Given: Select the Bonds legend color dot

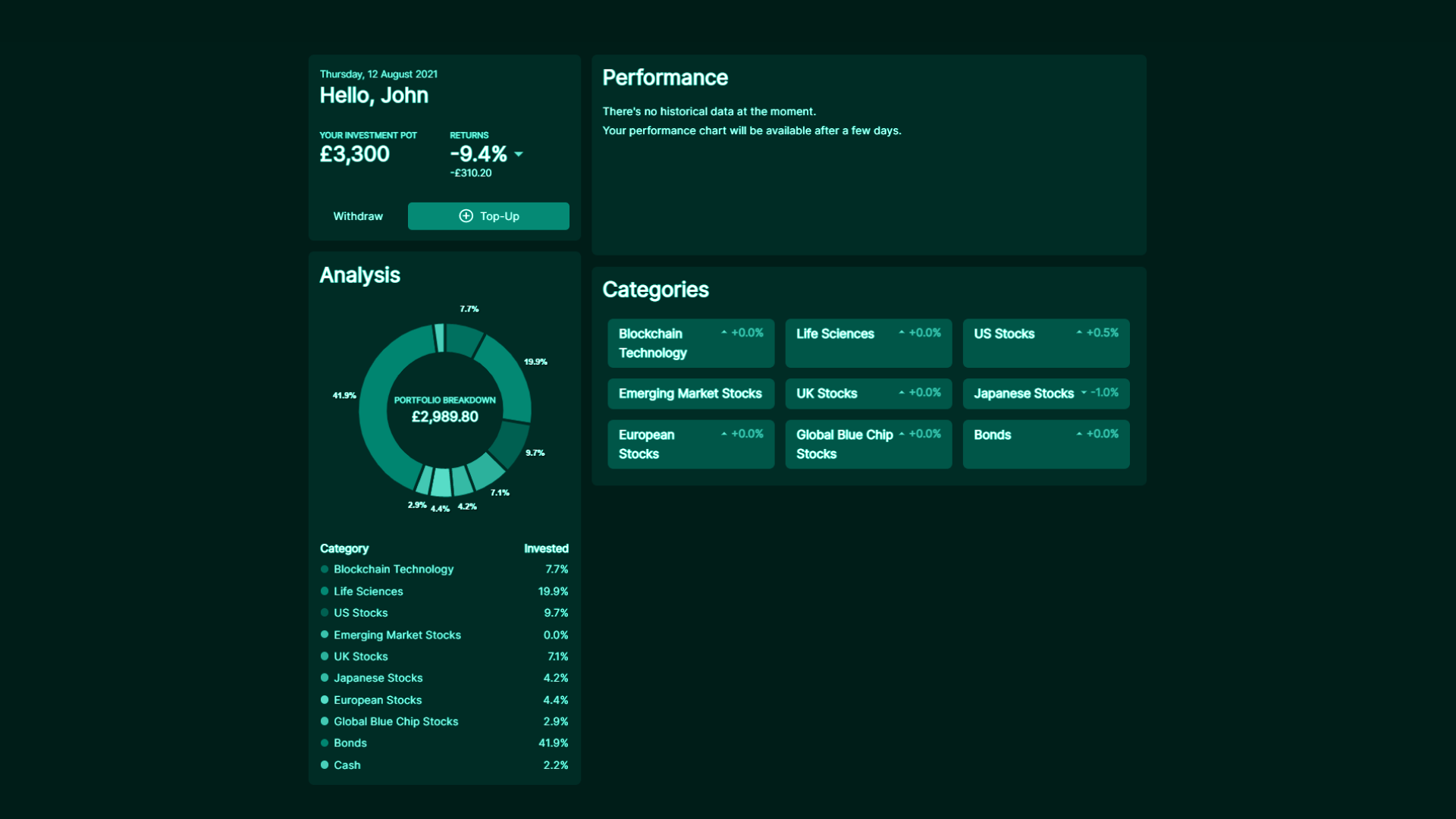Looking at the screenshot, I should point(325,743).
